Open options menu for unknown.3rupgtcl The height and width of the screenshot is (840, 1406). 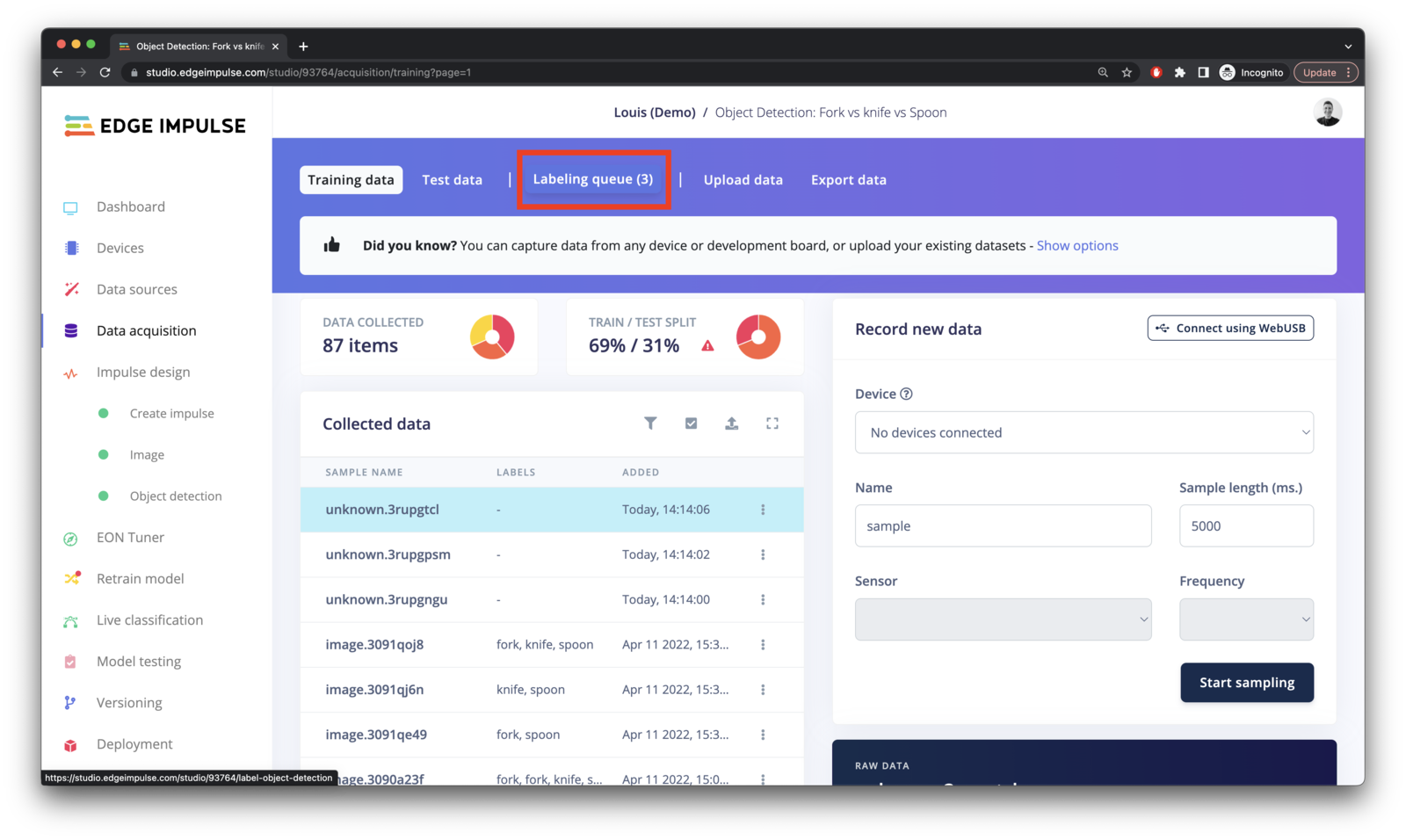coord(763,510)
